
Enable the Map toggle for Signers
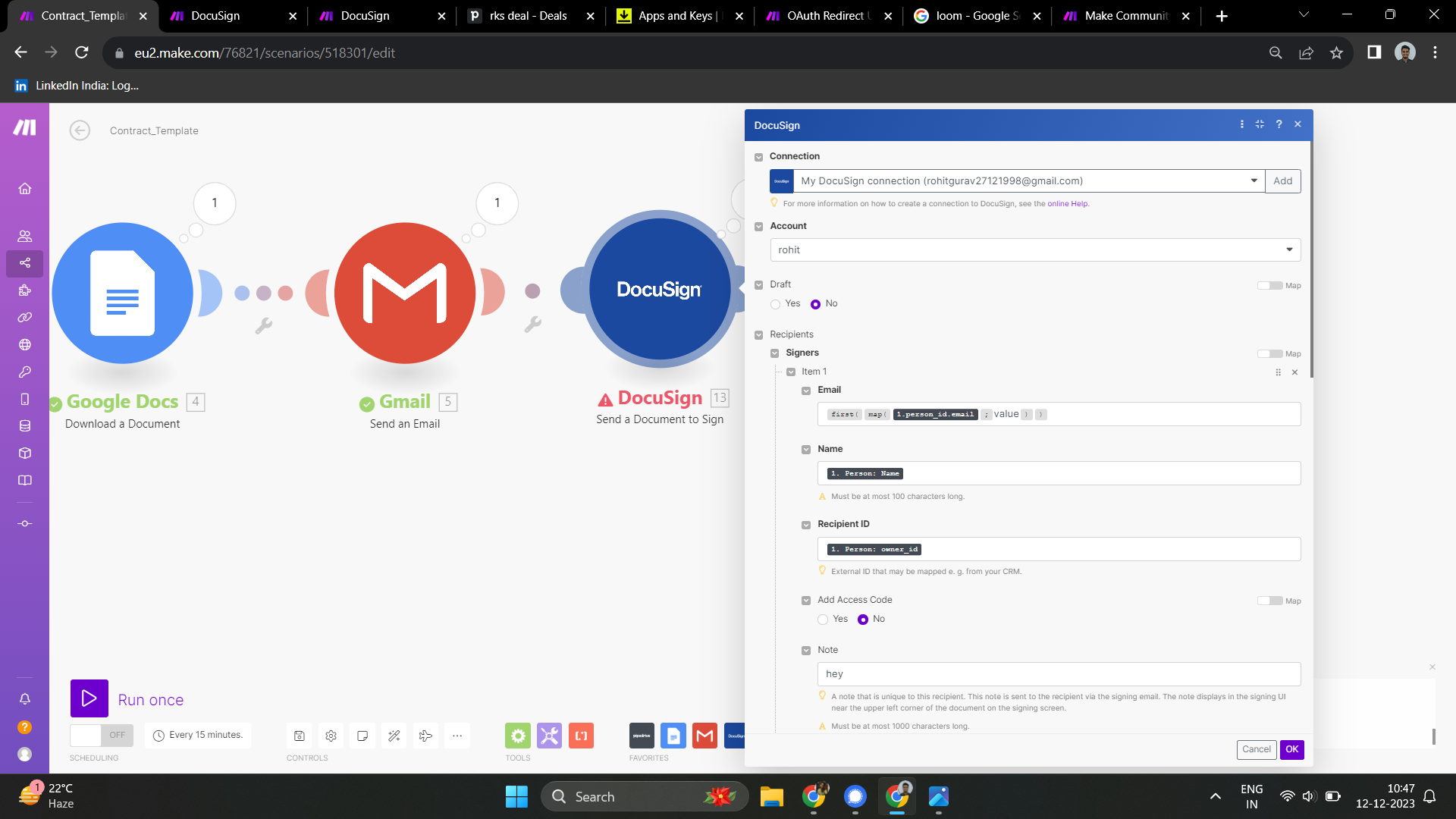click(1269, 353)
